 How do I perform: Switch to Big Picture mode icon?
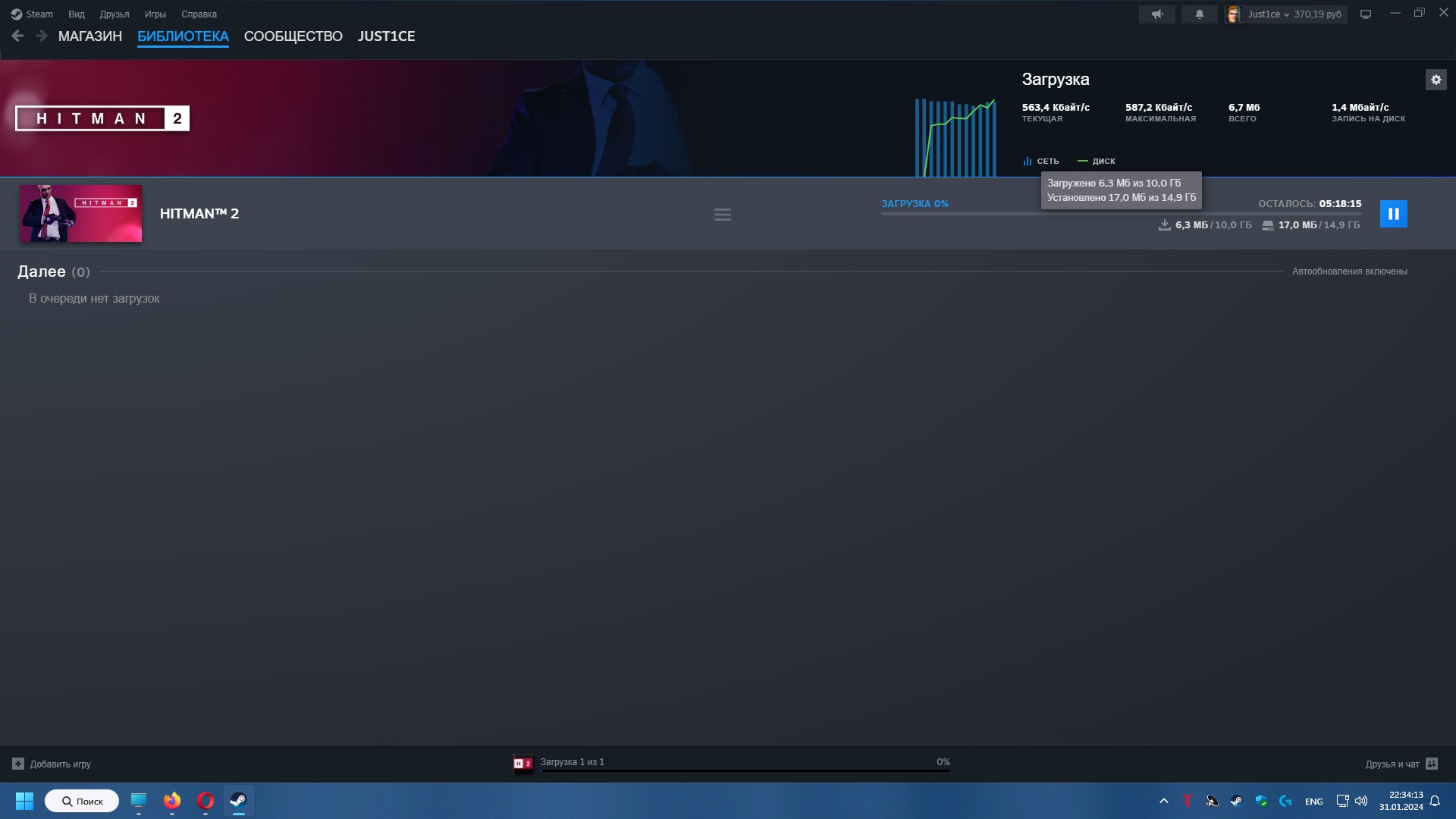pos(1366,14)
